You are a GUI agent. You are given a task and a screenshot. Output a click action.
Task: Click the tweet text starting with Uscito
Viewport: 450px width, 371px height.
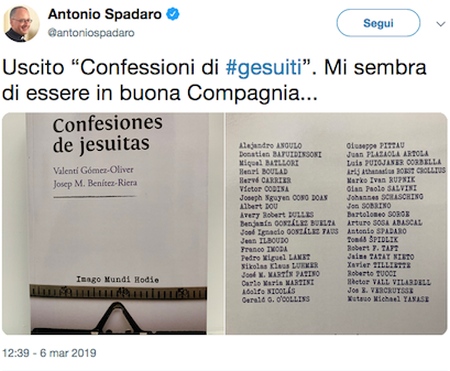(x=214, y=80)
